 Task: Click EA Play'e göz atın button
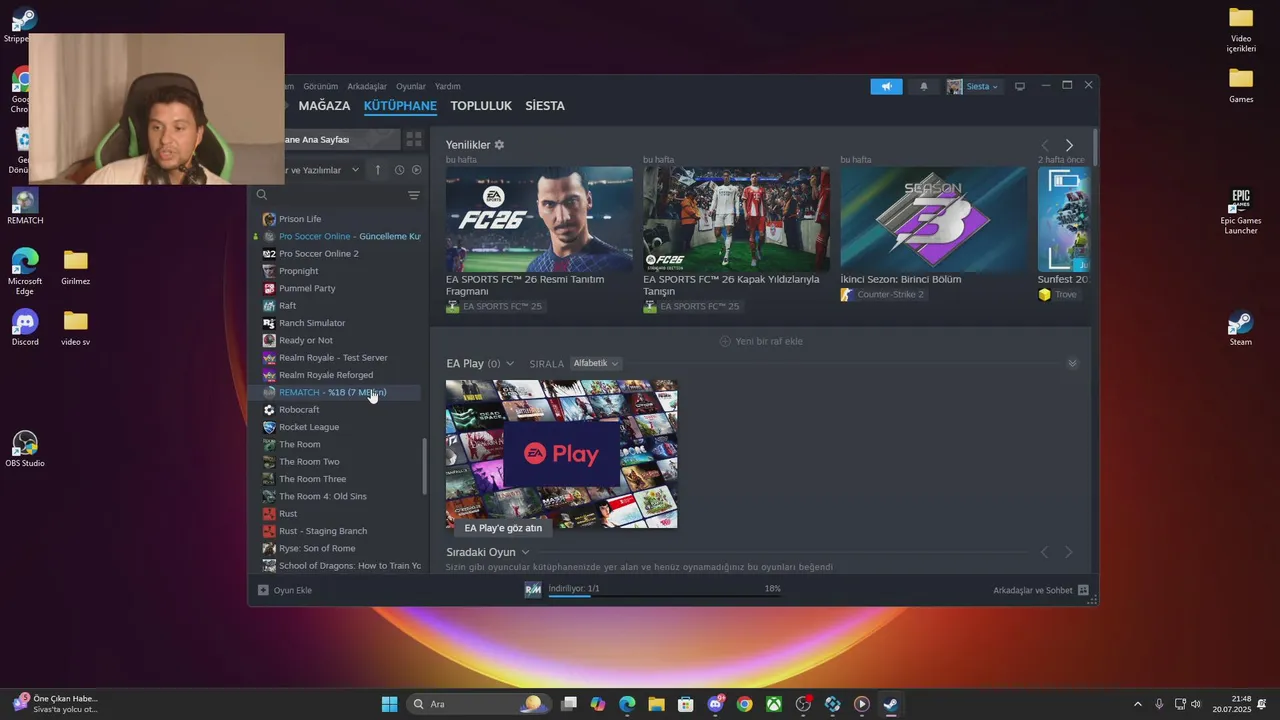pyautogui.click(x=503, y=528)
